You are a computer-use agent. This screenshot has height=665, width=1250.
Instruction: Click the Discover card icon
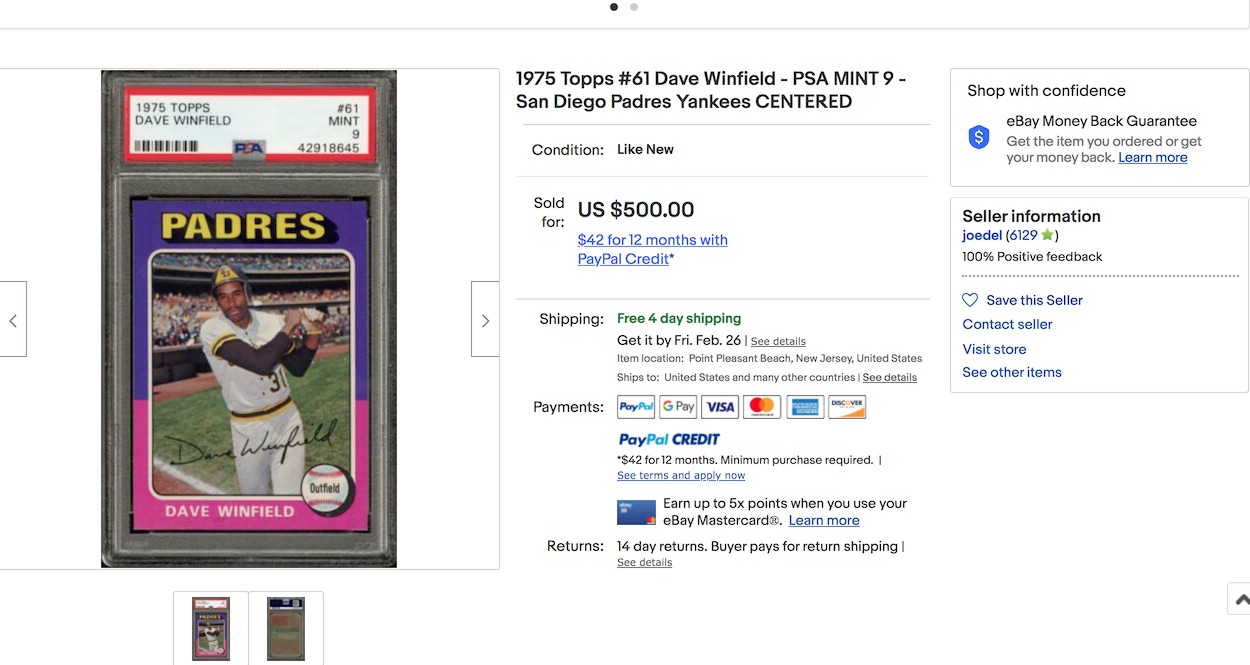[847, 407]
